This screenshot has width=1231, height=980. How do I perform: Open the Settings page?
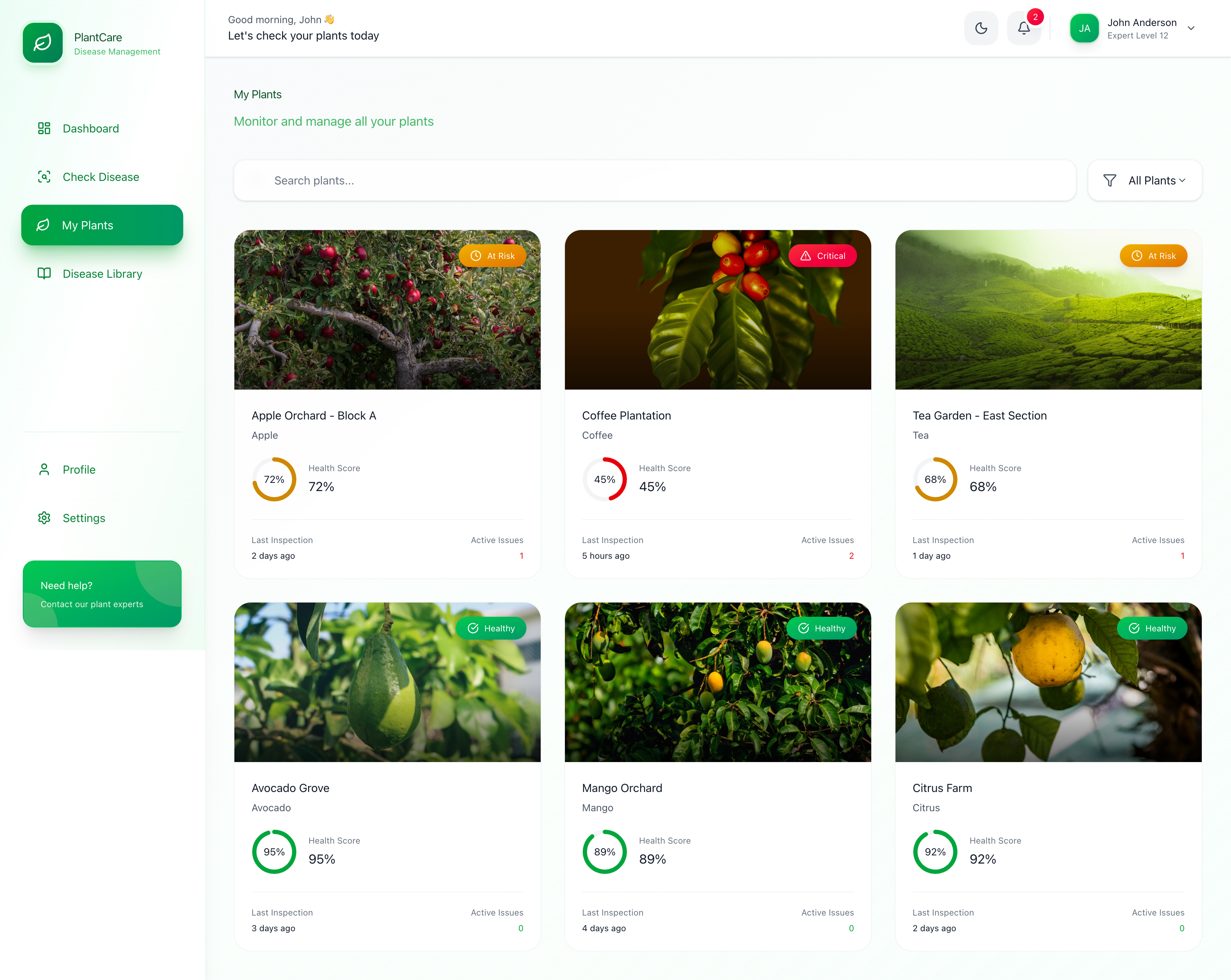pos(102,518)
